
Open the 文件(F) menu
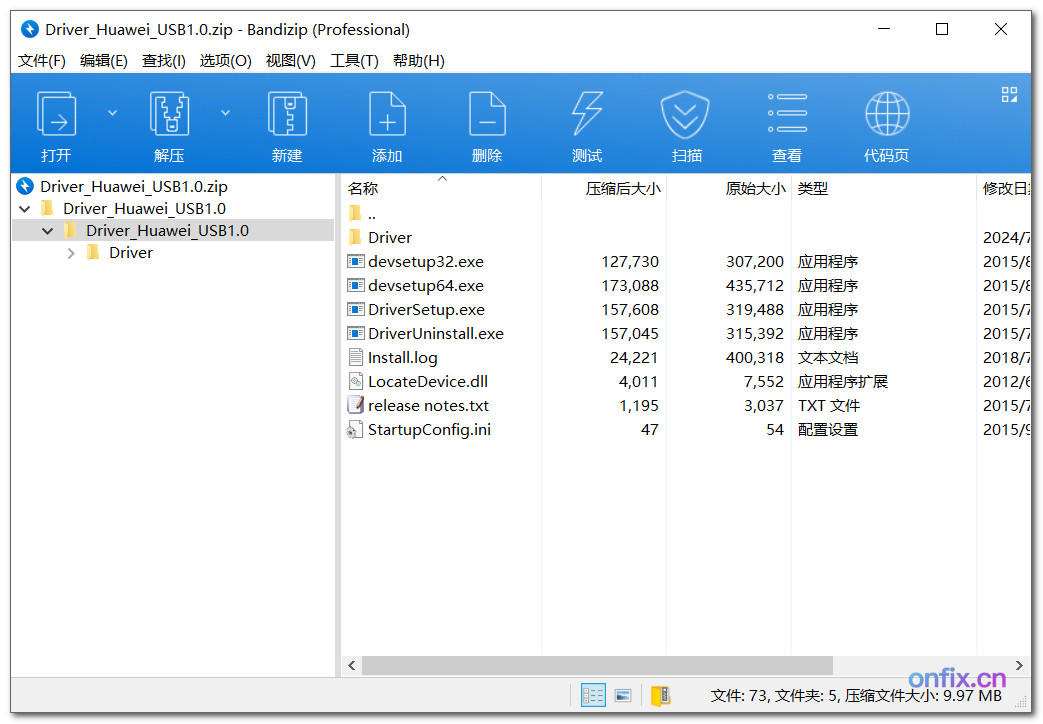tap(40, 60)
